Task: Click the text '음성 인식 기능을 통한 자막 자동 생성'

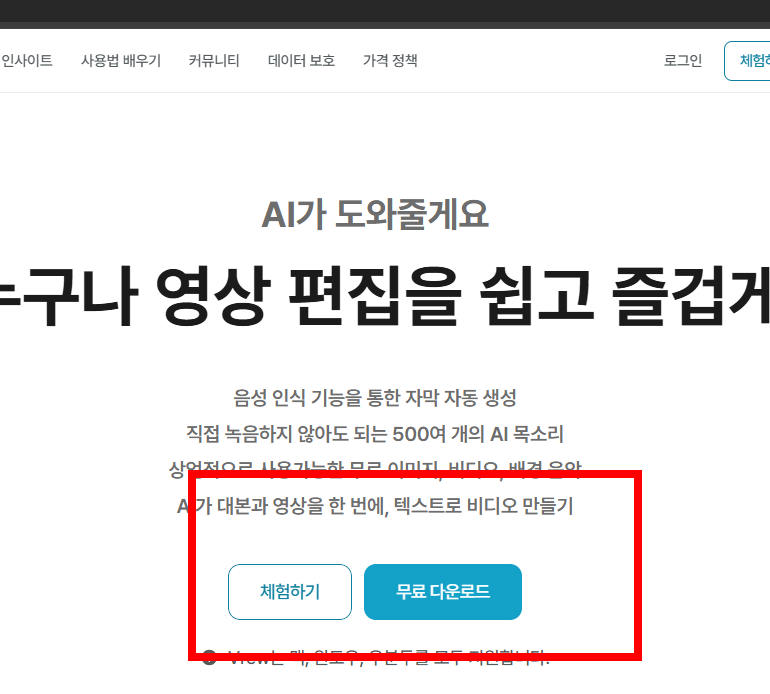Action: coord(375,398)
